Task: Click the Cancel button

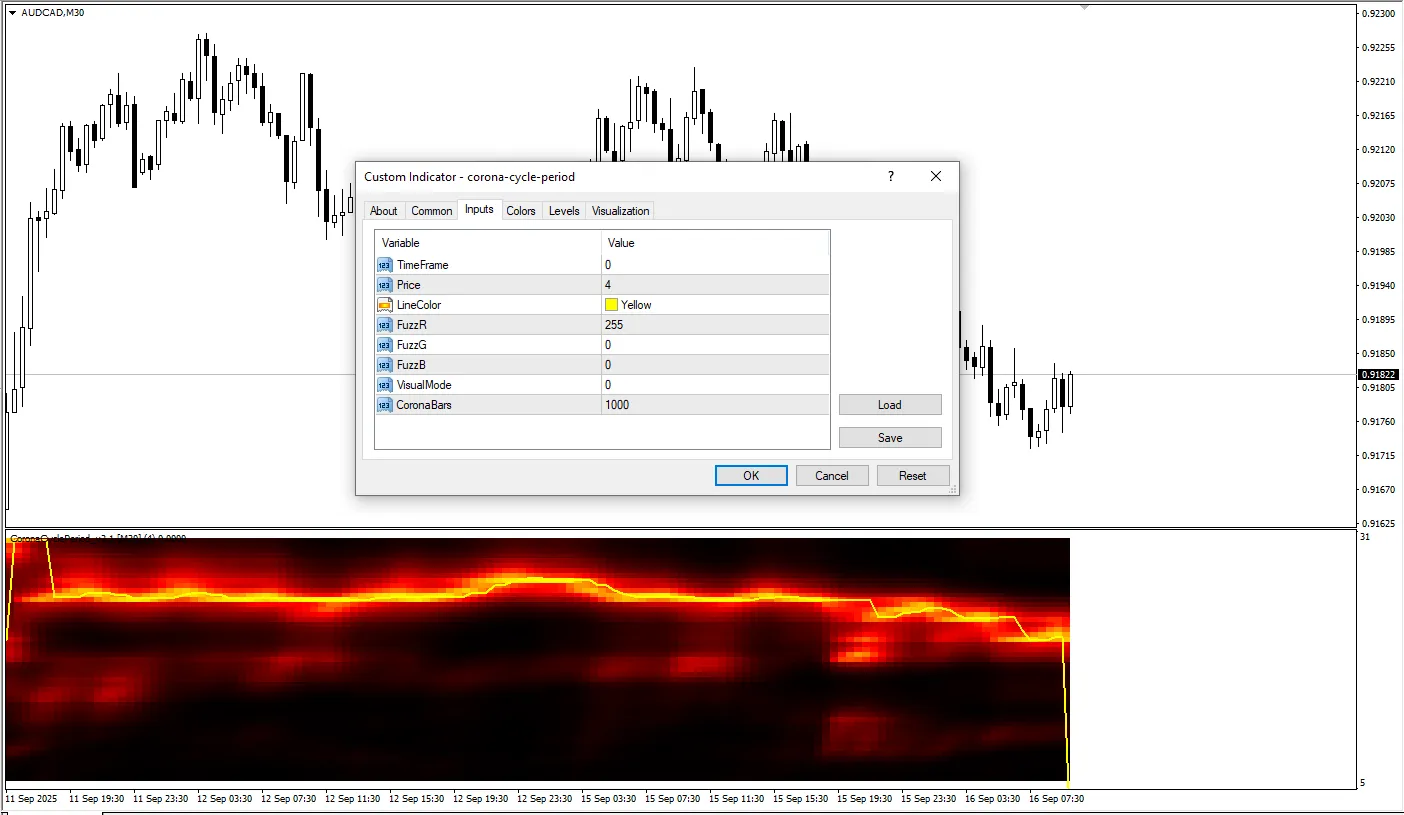Action: coord(832,476)
